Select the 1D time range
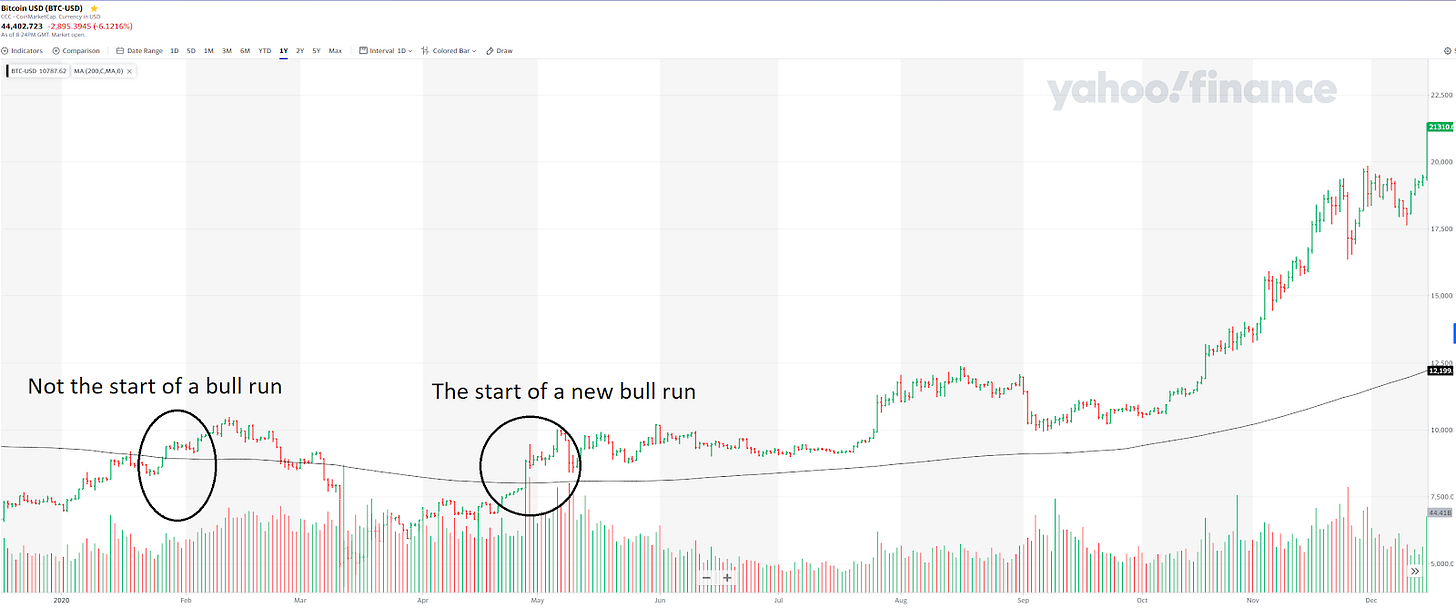Viewport: 1456px width, 610px height. (x=174, y=50)
